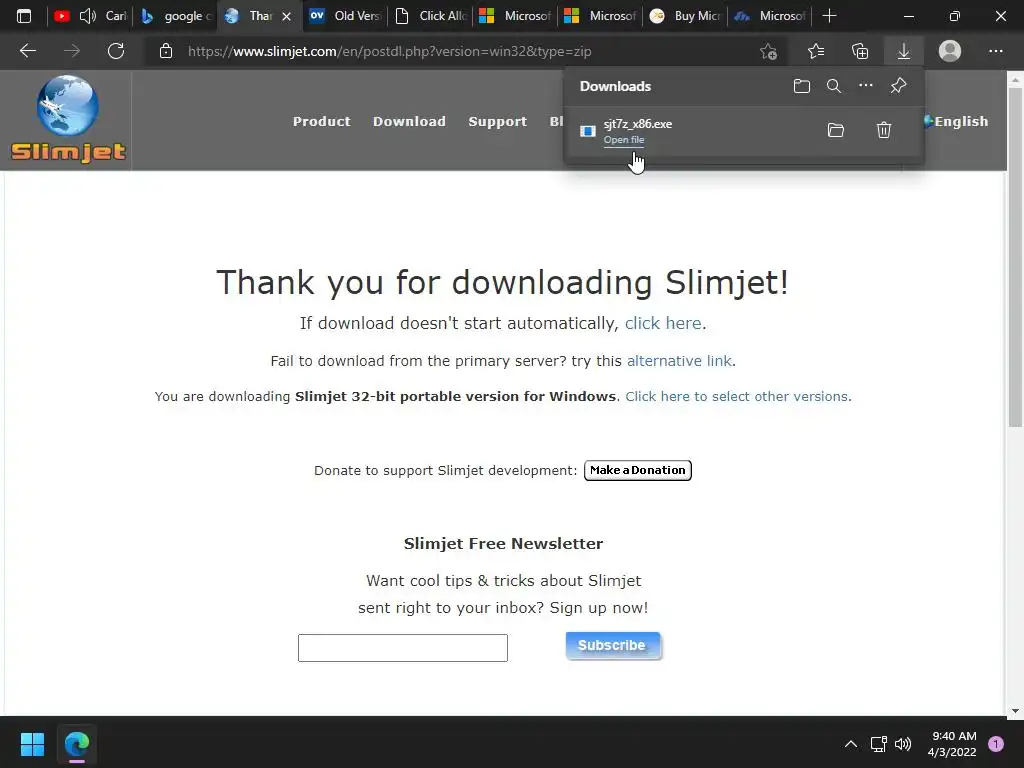Click here to select other versions
1024x768 pixels.
coord(737,396)
